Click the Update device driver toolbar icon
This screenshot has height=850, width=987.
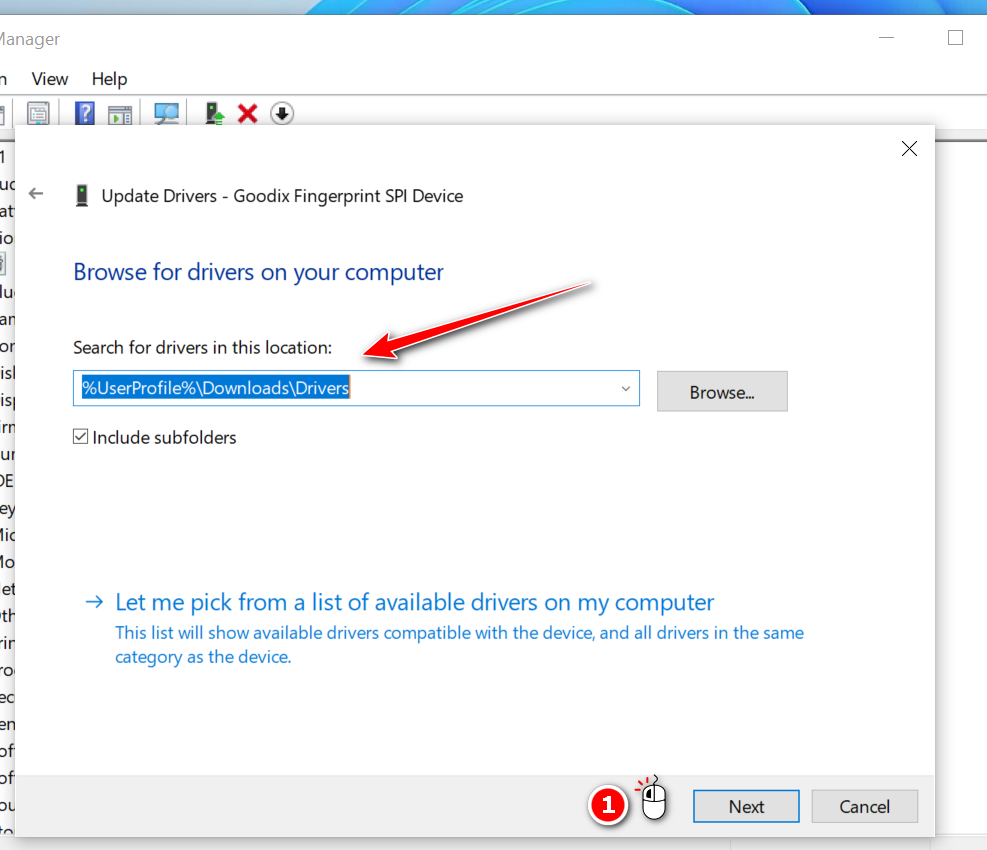tap(215, 114)
